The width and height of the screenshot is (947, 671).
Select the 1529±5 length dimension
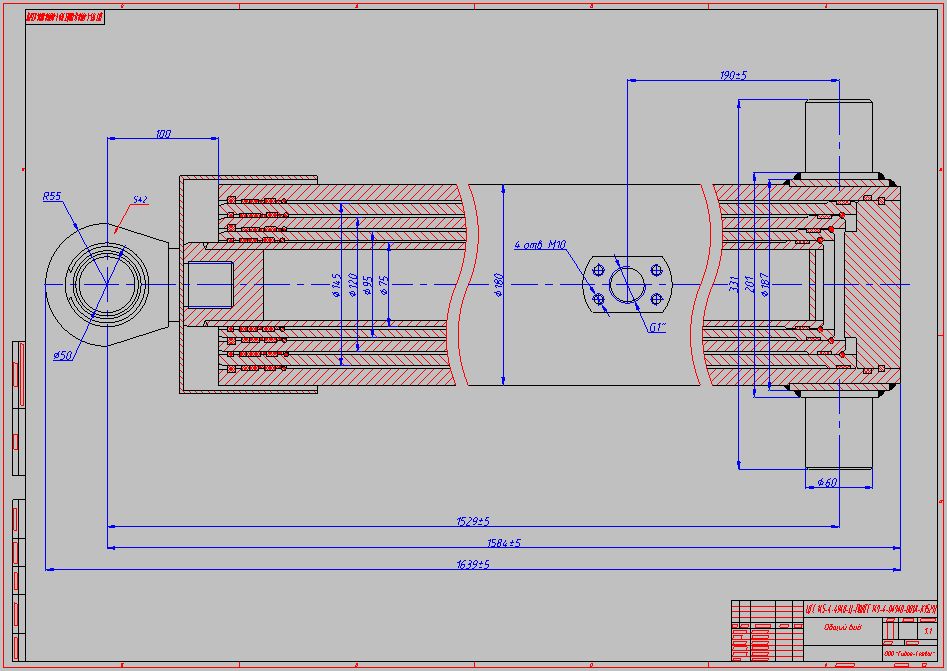(473, 521)
